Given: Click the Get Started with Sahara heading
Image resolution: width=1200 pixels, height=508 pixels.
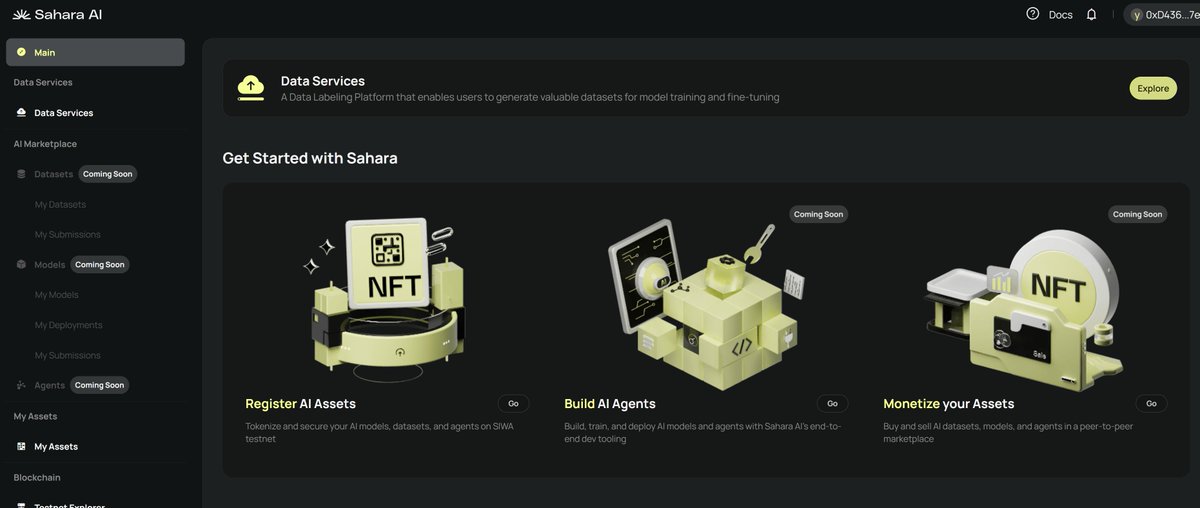Looking at the screenshot, I should point(310,158).
